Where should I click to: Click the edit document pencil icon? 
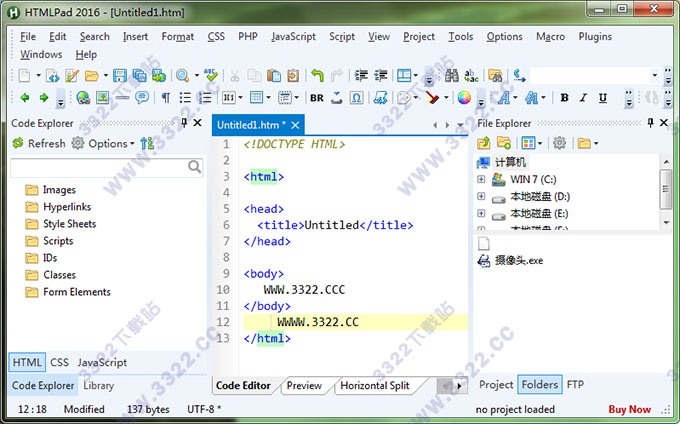[x=72, y=75]
